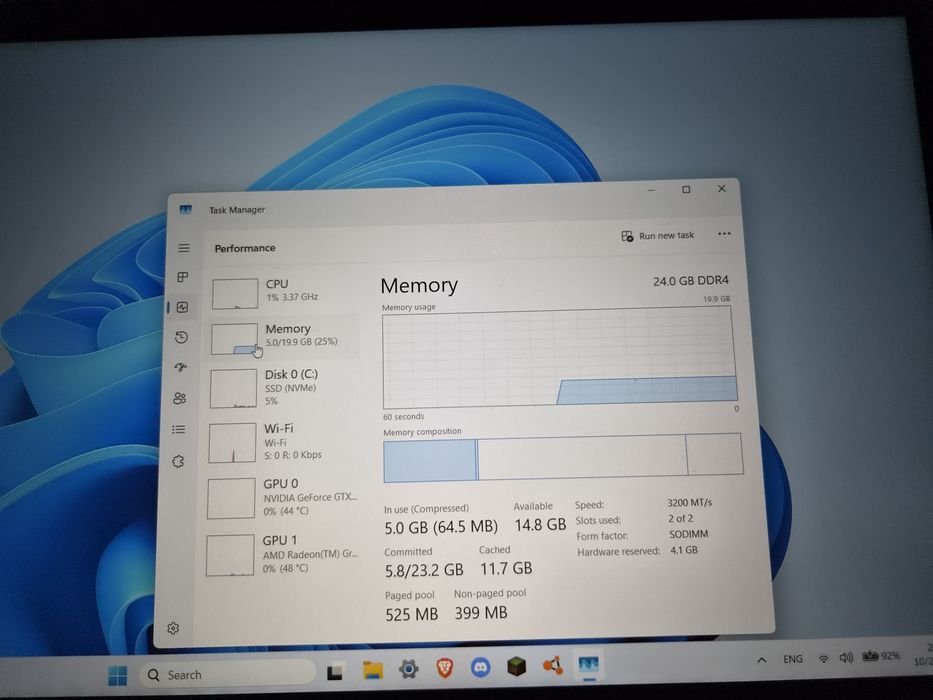Select CPU in the performance list
The image size is (933, 700).
[x=284, y=293]
